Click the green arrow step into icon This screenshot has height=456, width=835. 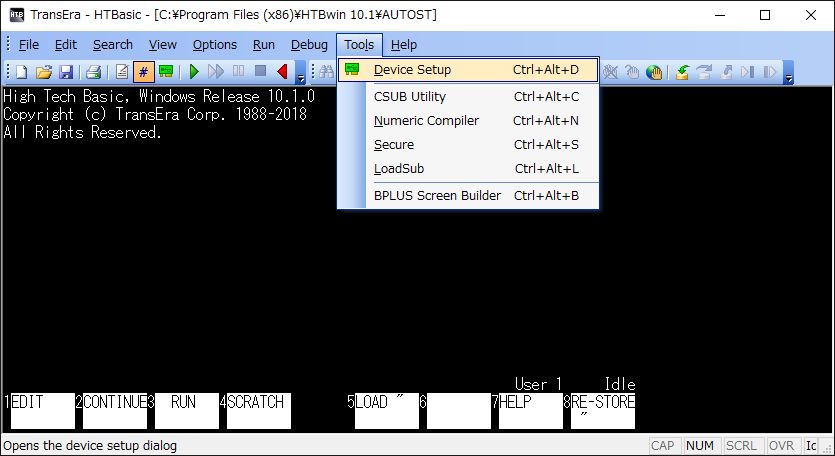[x=682, y=71]
